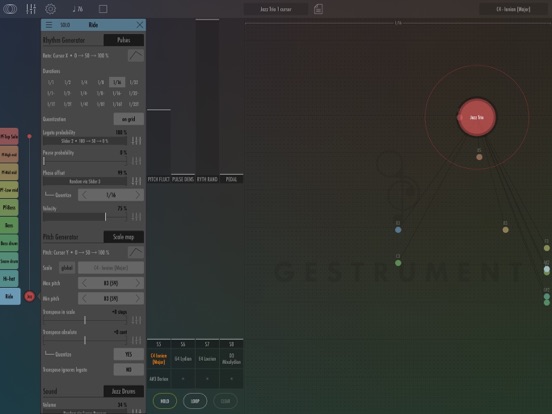Click the tempo note icon showing 76
Image resolution: width=552 pixels, height=414 pixels.
pyautogui.click(x=77, y=9)
